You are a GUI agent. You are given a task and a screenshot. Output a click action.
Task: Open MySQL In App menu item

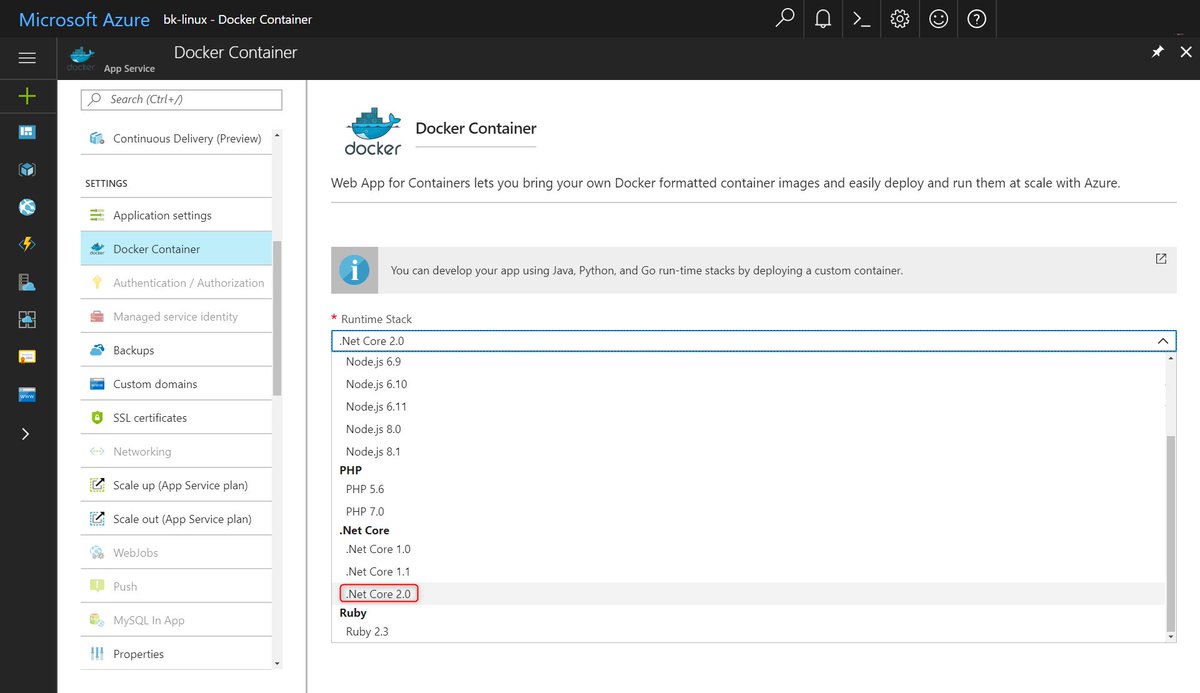coord(176,621)
